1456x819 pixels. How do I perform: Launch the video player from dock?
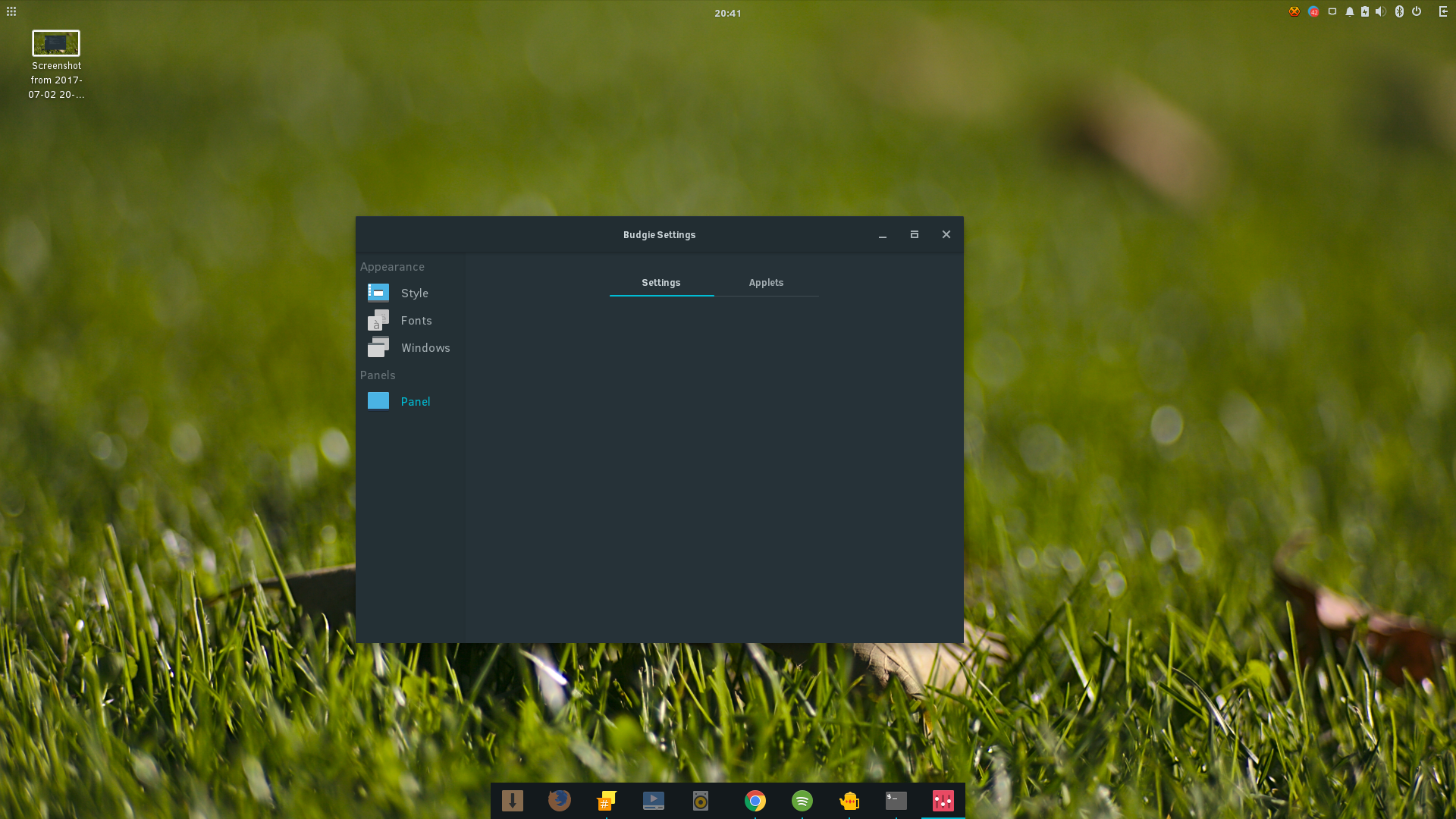[x=654, y=801]
